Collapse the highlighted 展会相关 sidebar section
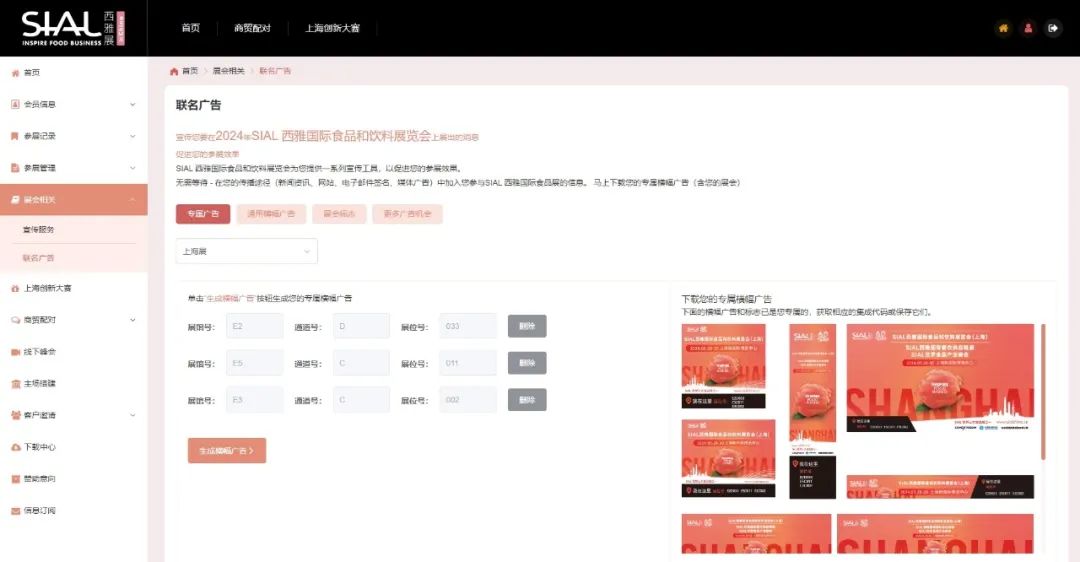This screenshot has width=1080, height=562. coord(73,200)
